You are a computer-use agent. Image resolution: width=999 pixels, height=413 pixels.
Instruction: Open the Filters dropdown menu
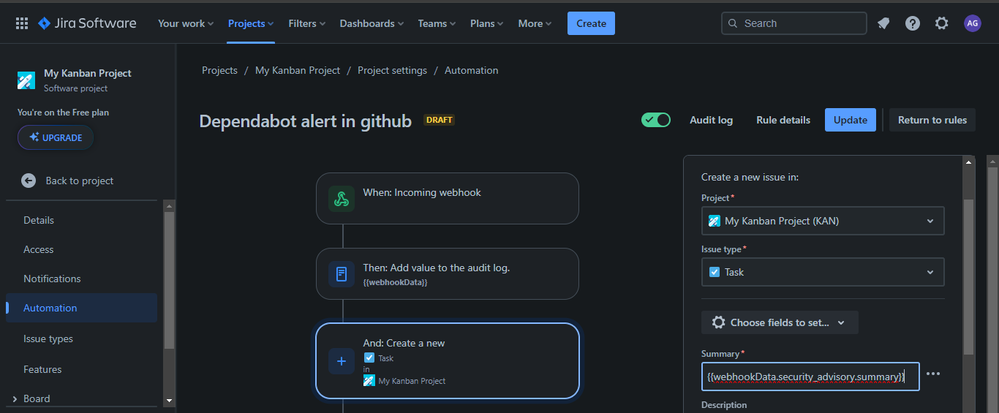306,24
